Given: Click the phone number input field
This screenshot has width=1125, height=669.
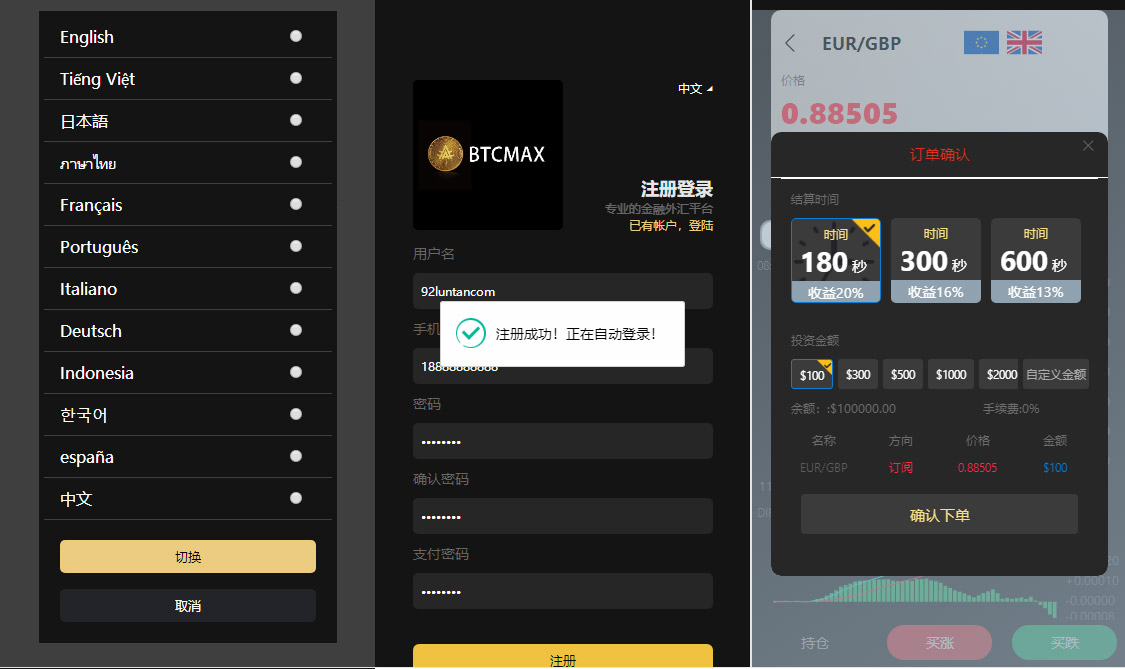Looking at the screenshot, I should [x=562, y=366].
